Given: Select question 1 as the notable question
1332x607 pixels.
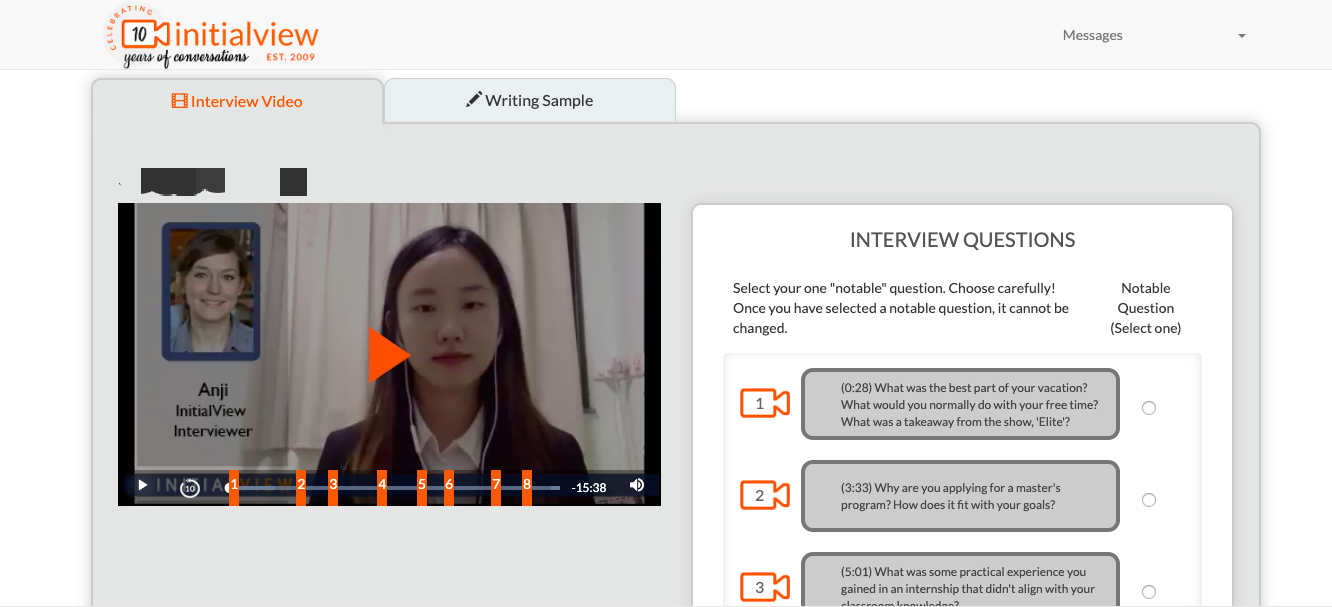Looking at the screenshot, I should tap(1148, 407).
